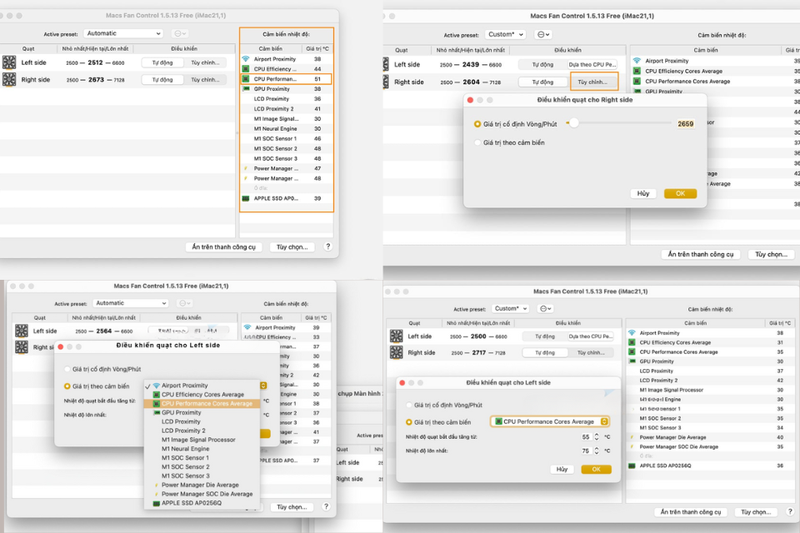Select 'Giá trị theo cảm biến' radio in Right side dialog

(x=478, y=143)
